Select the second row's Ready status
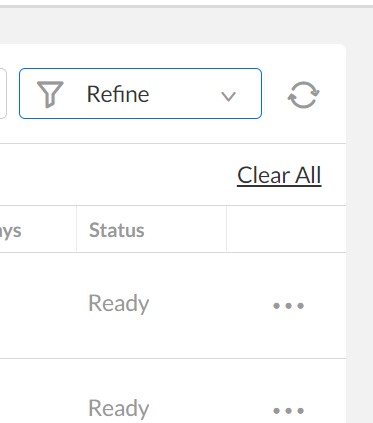373x423 pixels. [x=119, y=408]
